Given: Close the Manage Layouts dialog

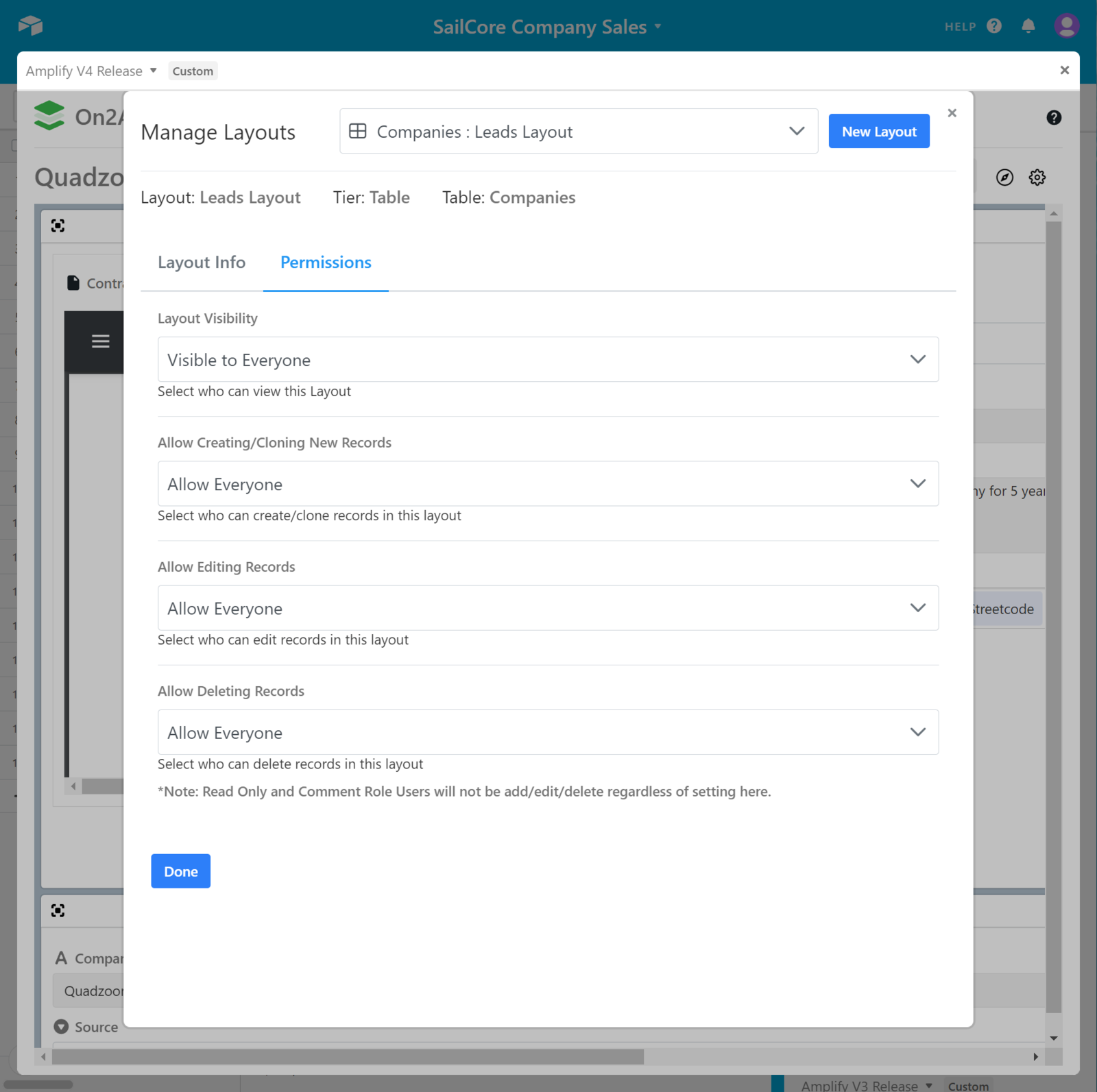Looking at the screenshot, I should tap(952, 113).
